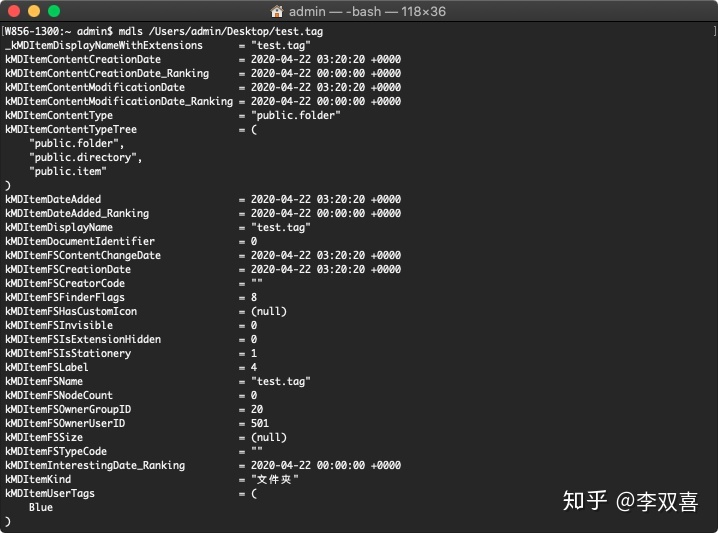Click the "public.folder" value of kMDItemContentType

click(296, 115)
